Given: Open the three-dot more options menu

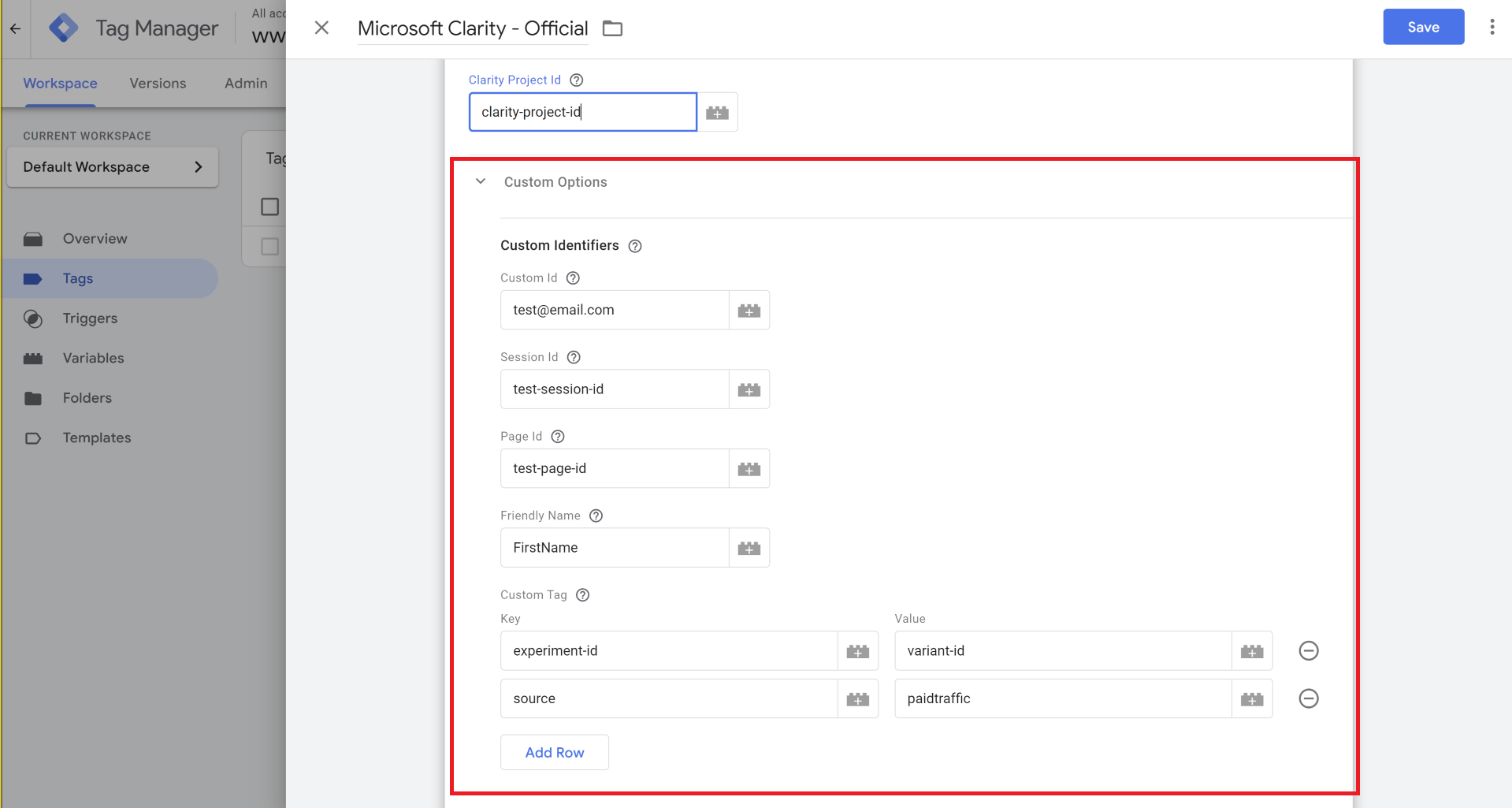Looking at the screenshot, I should [1492, 28].
